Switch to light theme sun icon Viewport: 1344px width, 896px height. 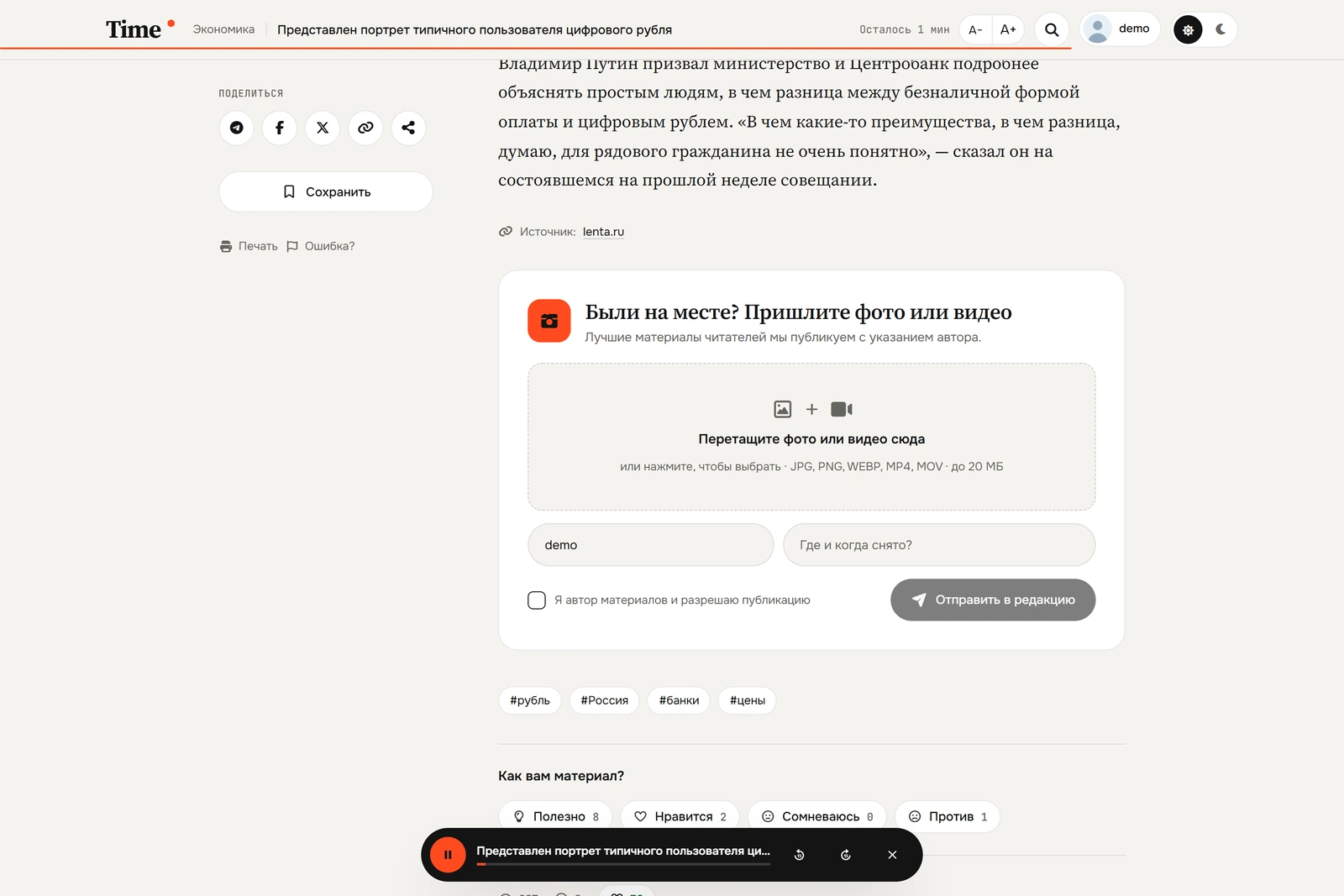(1188, 29)
